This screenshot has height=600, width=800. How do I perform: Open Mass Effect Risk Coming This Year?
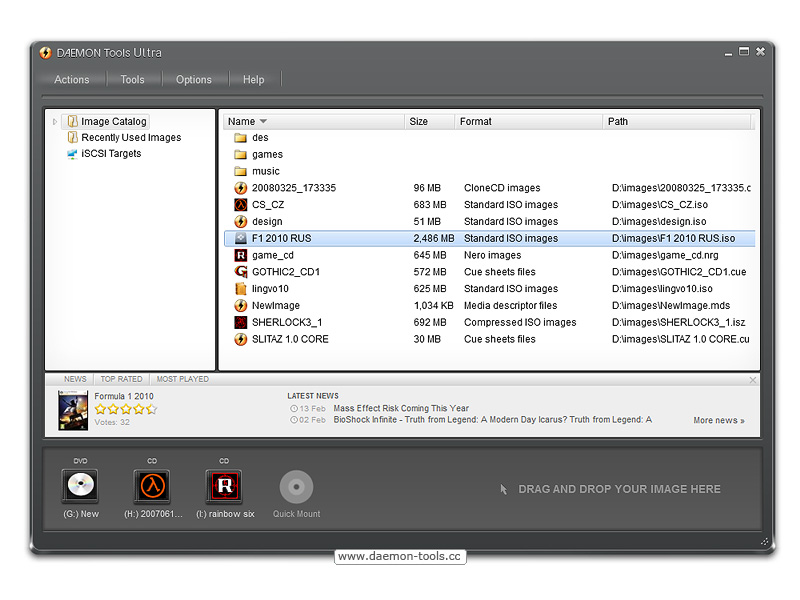(401, 408)
